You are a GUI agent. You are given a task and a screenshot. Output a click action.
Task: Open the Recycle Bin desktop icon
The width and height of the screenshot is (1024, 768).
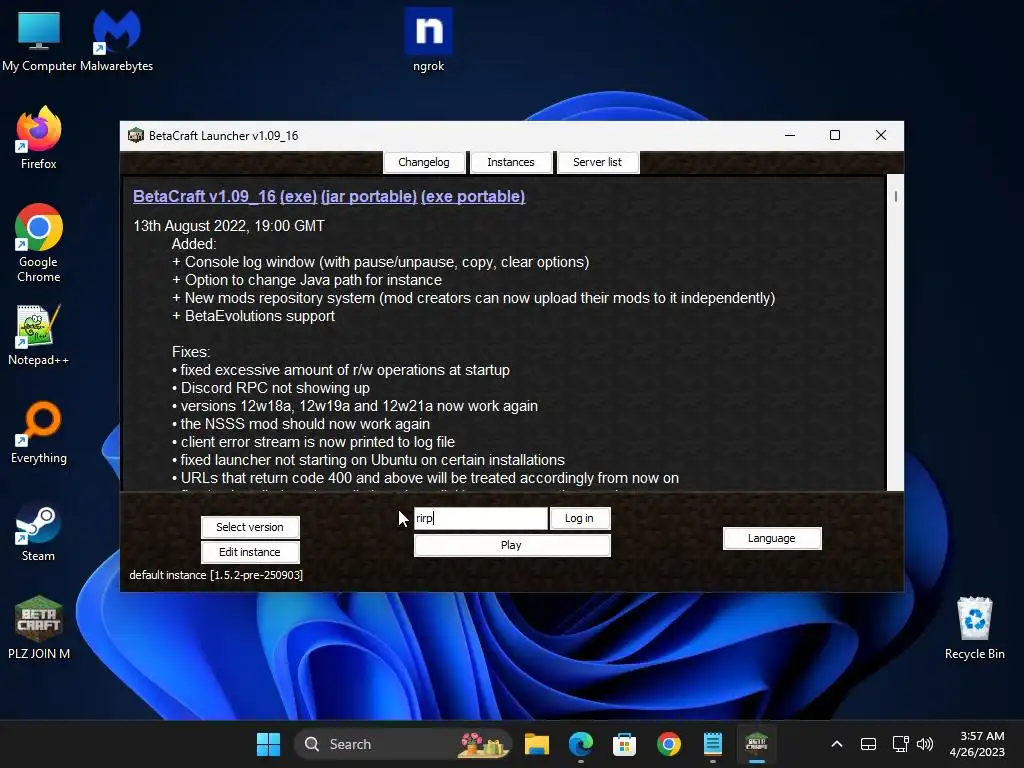tap(974, 628)
